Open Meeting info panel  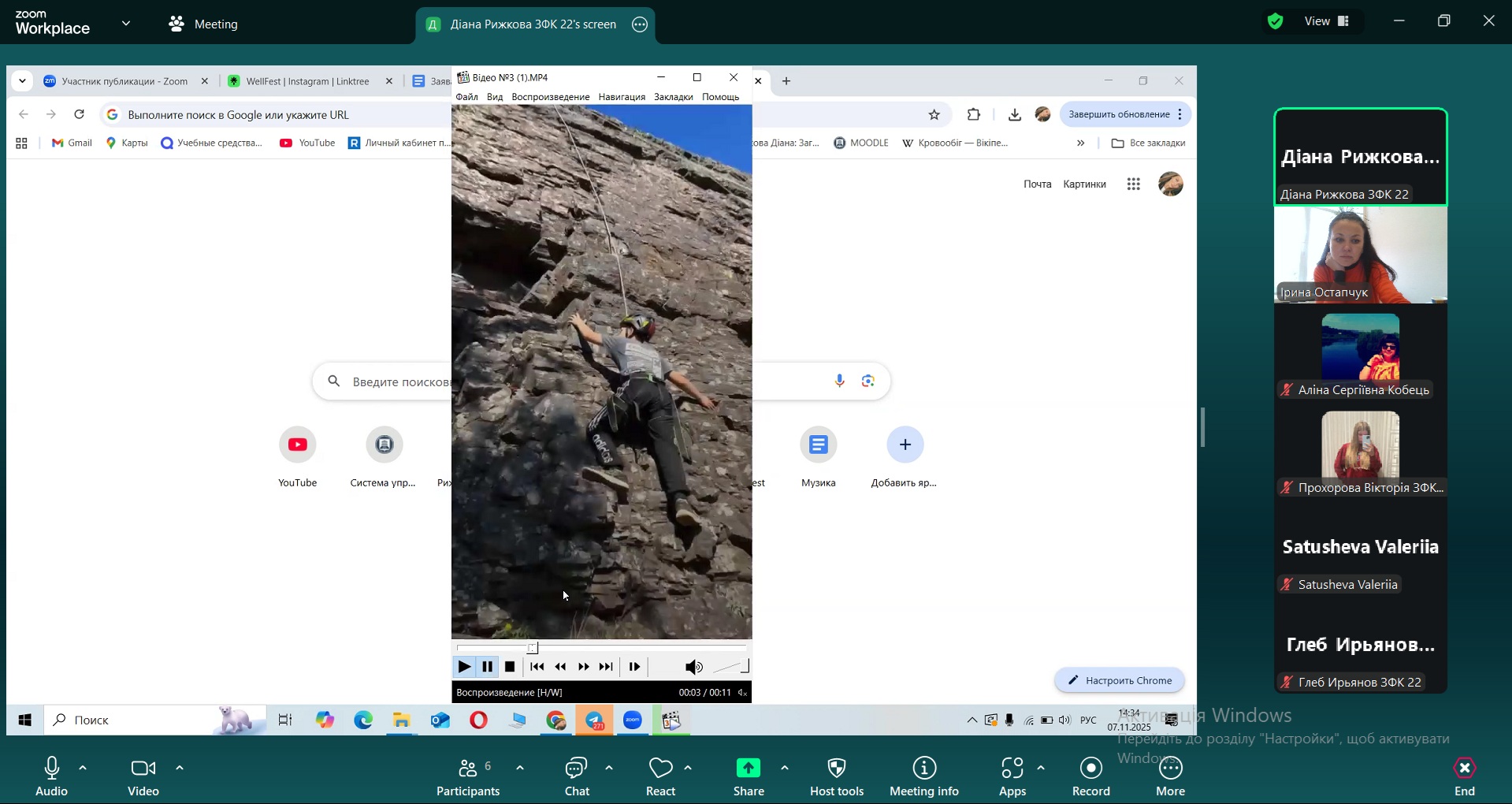[923, 769]
